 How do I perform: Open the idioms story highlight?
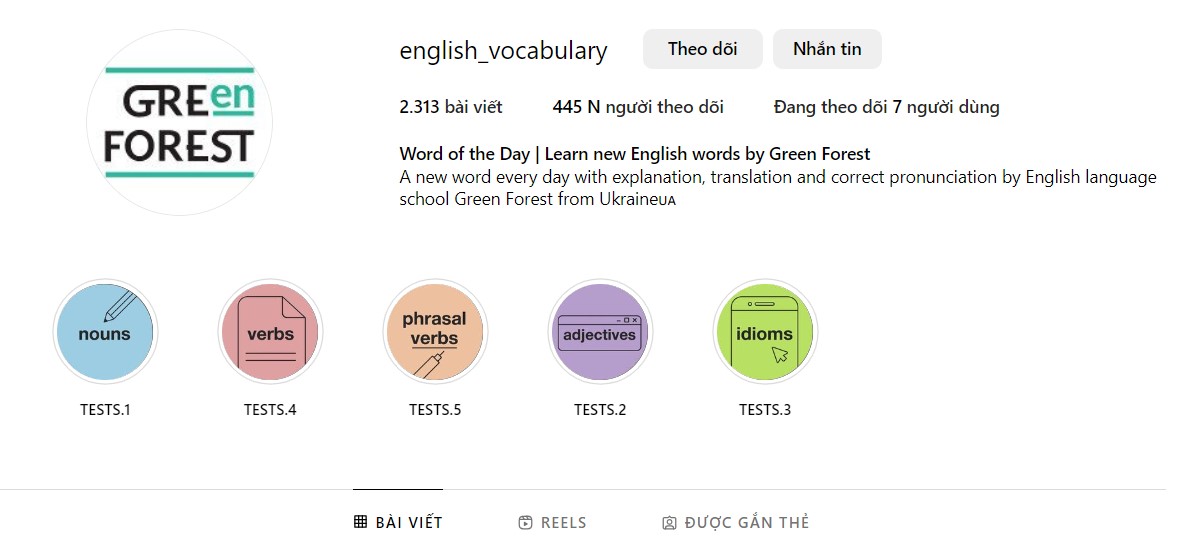point(765,332)
